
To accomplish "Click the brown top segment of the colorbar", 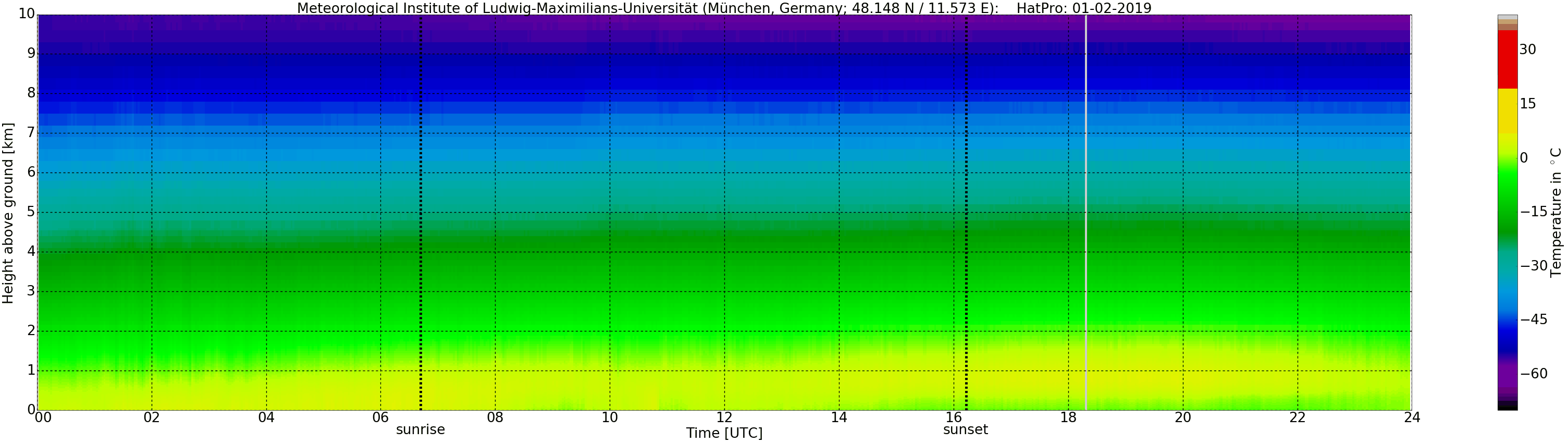I will coord(1507,24).
